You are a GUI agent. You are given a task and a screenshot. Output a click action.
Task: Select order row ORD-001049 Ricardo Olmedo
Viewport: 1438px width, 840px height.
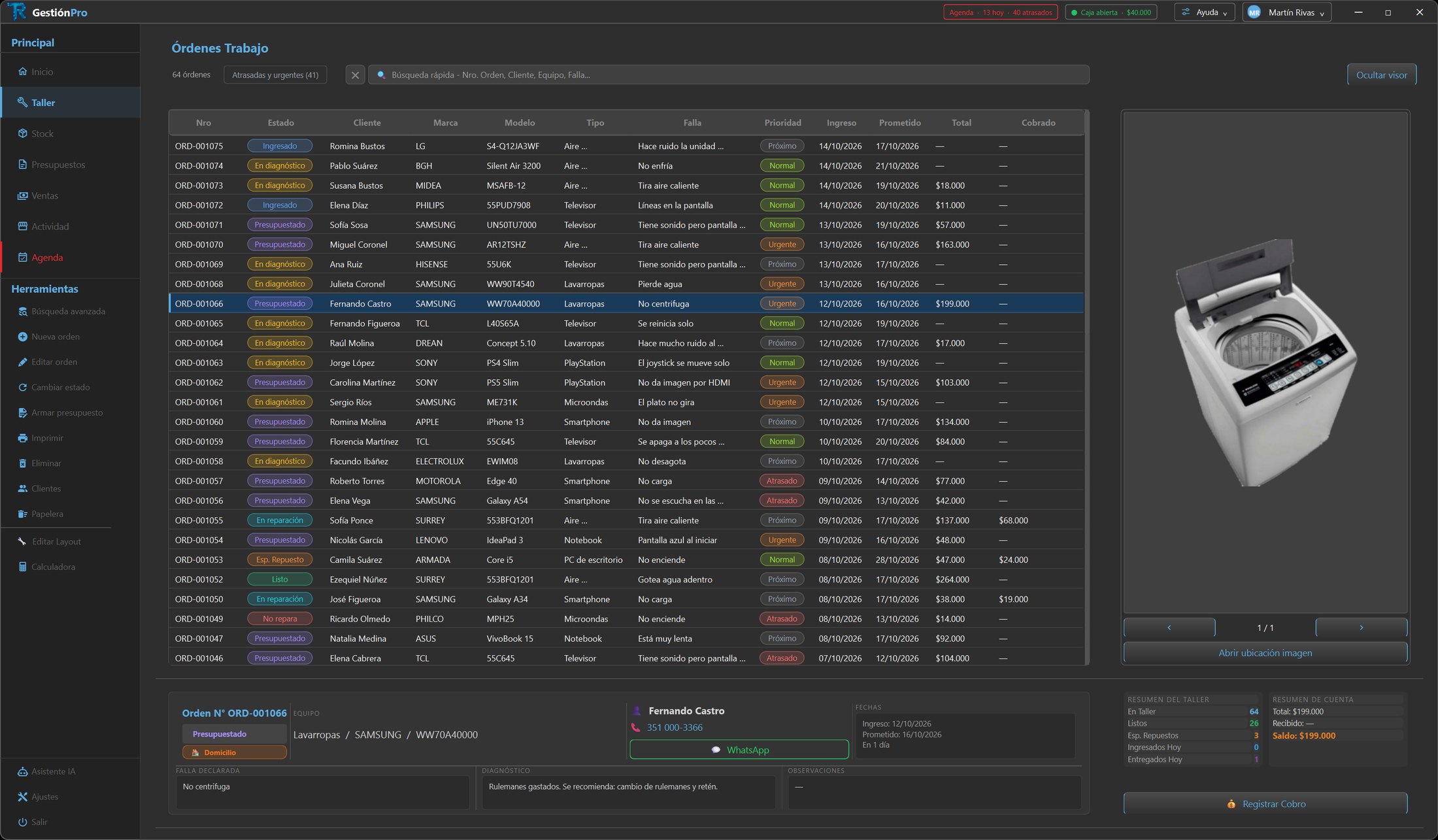[x=626, y=618]
